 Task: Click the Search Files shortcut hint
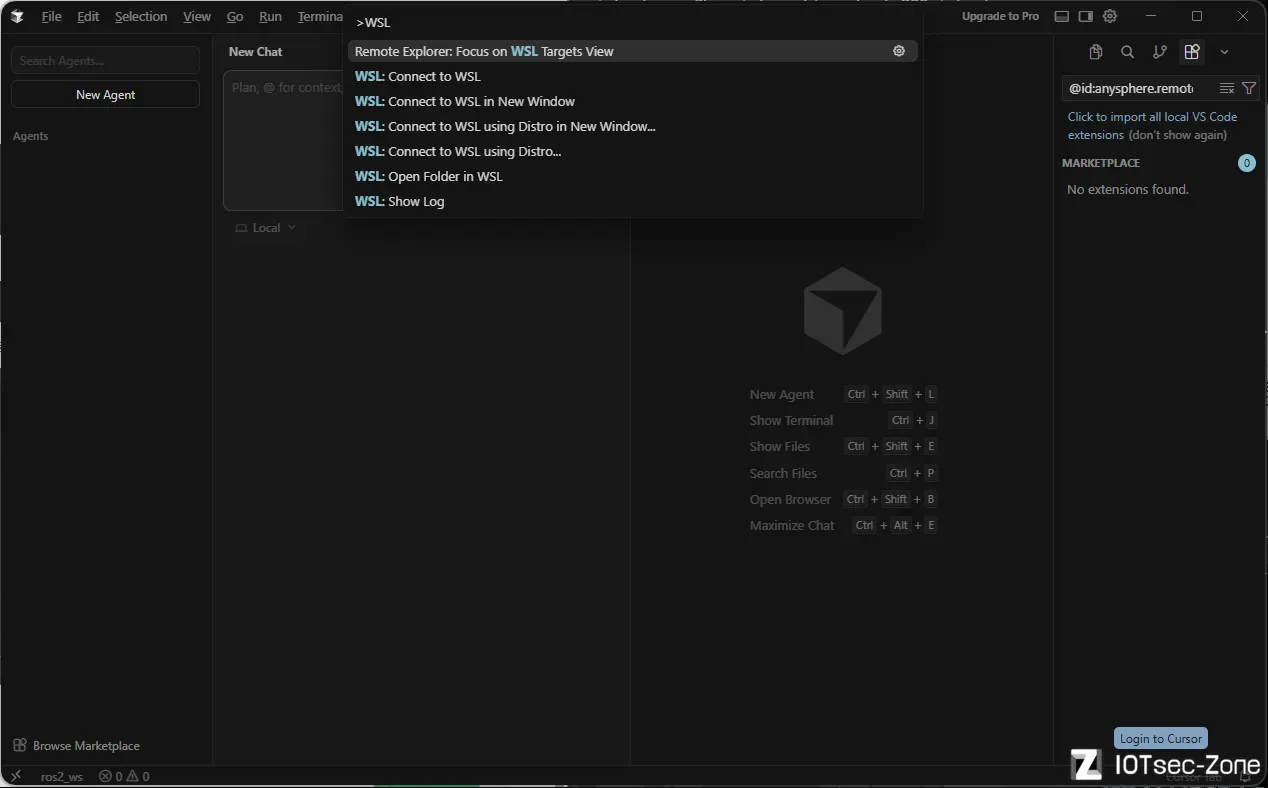(843, 473)
